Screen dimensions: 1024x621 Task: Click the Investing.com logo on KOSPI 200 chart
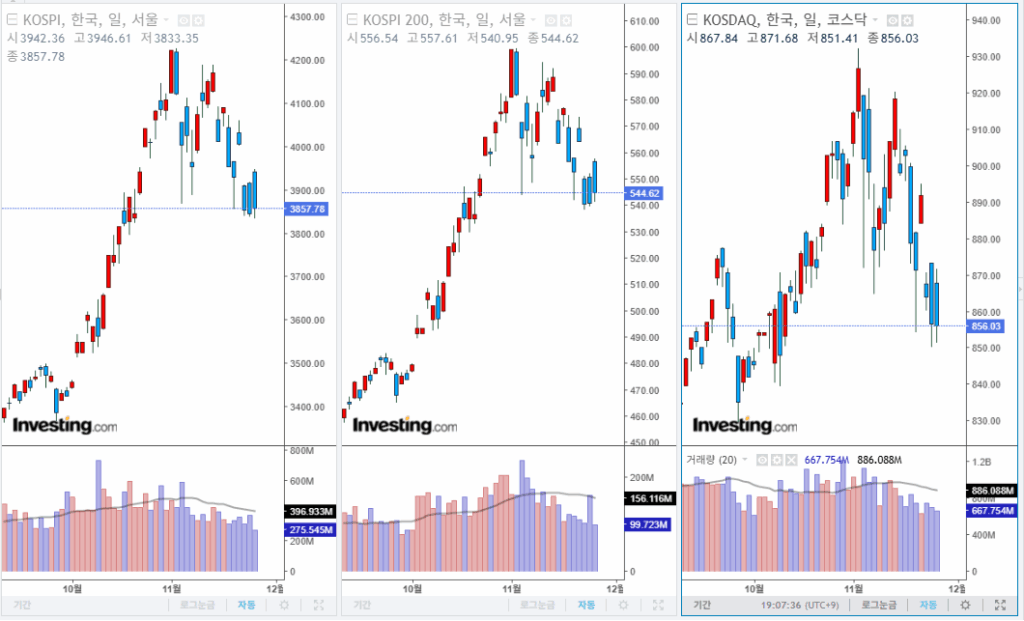(x=404, y=425)
